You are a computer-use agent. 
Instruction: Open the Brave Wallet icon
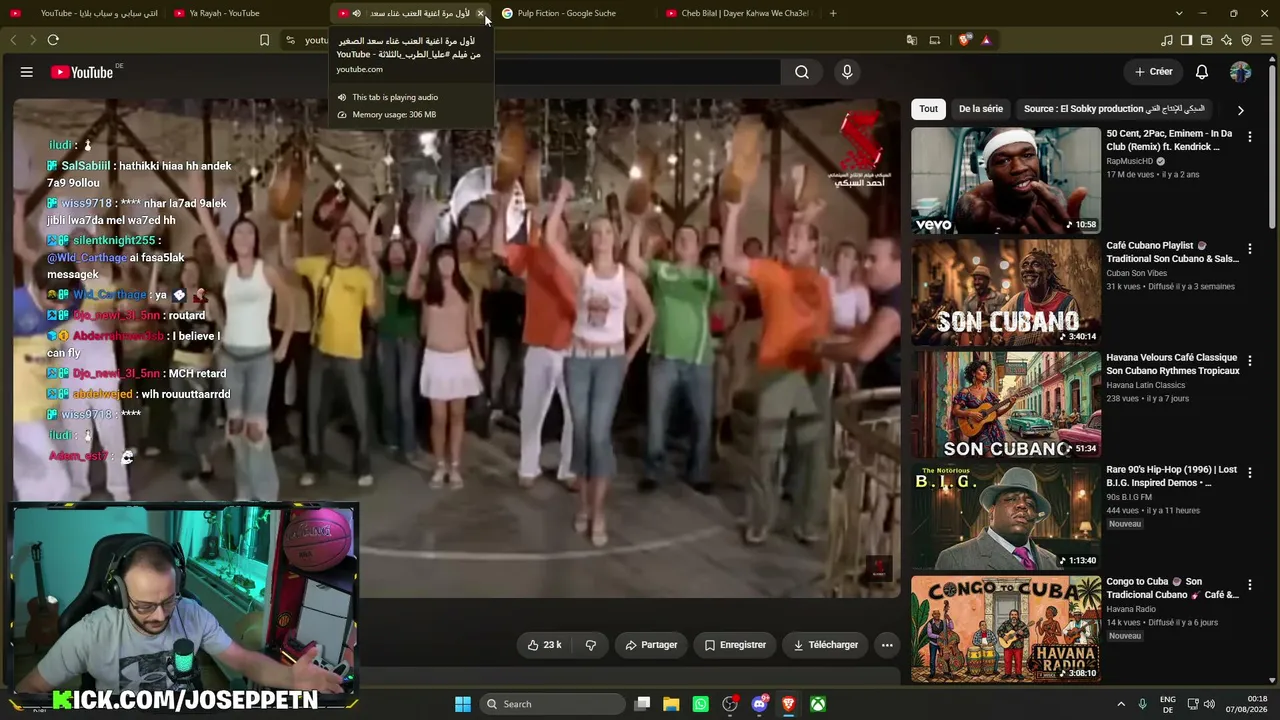(x=1207, y=40)
